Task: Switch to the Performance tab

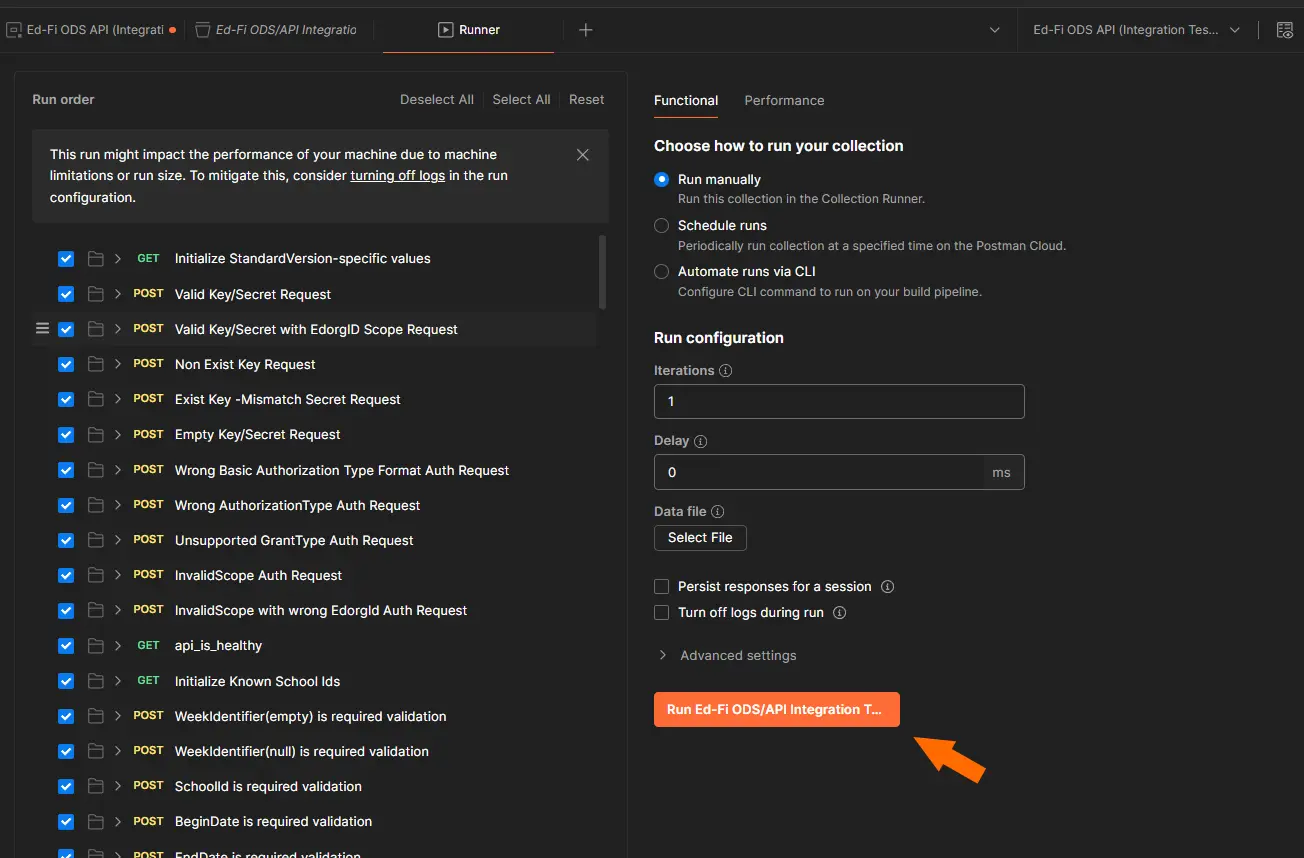Action: 784,101
